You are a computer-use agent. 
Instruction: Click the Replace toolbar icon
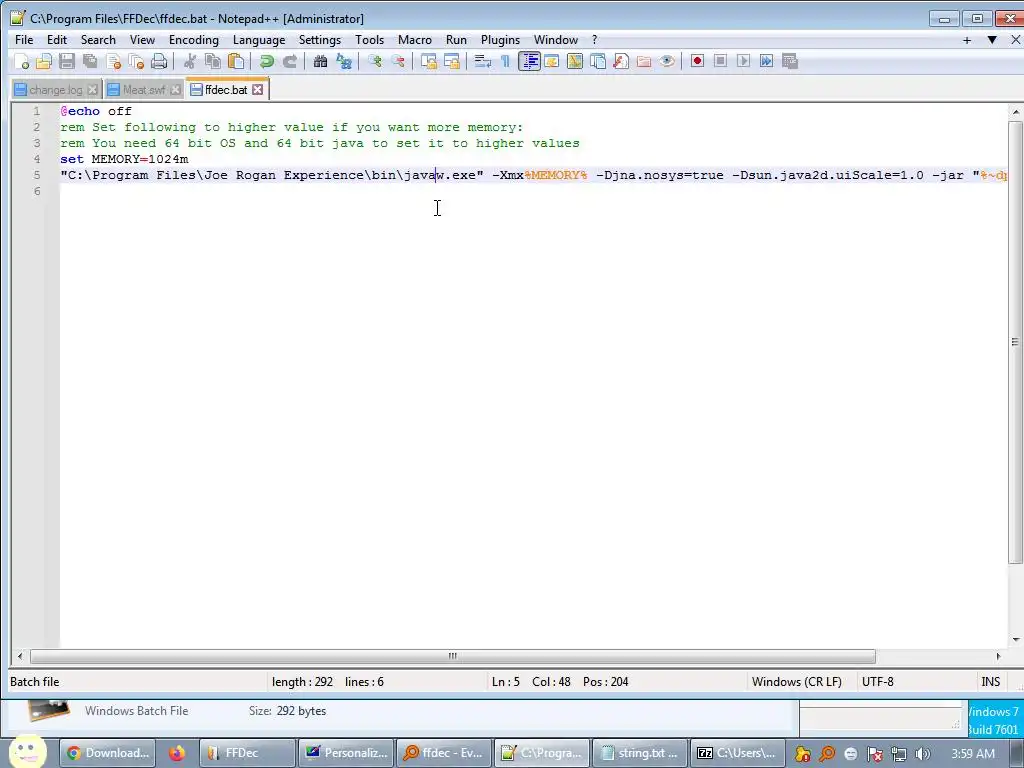(344, 61)
